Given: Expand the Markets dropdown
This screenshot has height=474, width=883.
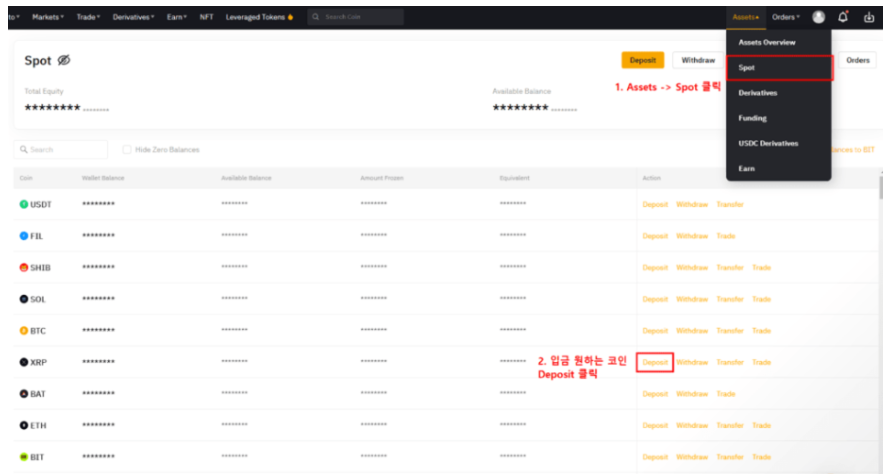Looking at the screenshot, I should (x=48, y=17).
